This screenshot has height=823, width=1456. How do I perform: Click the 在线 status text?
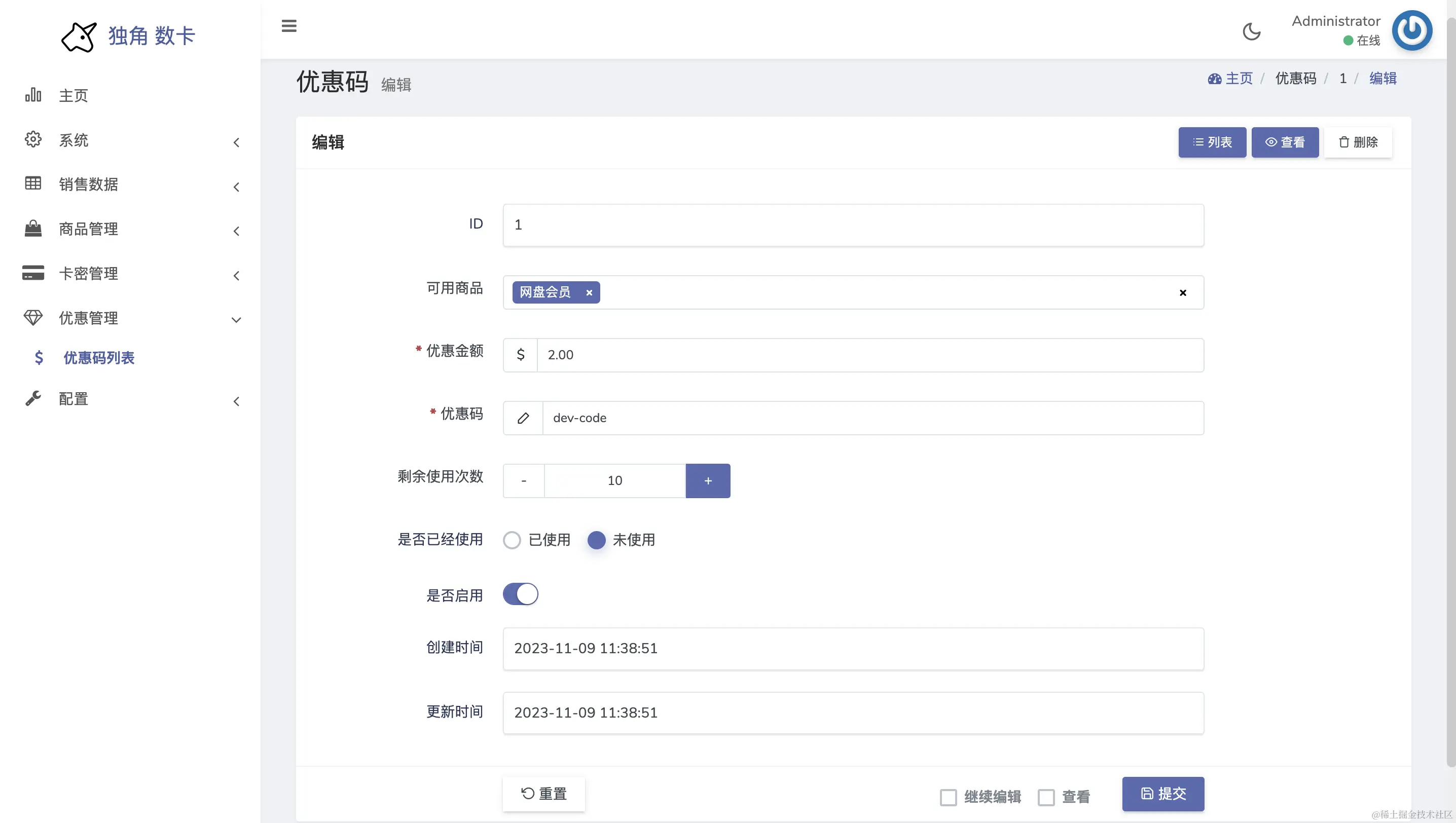click(1368, 40)
